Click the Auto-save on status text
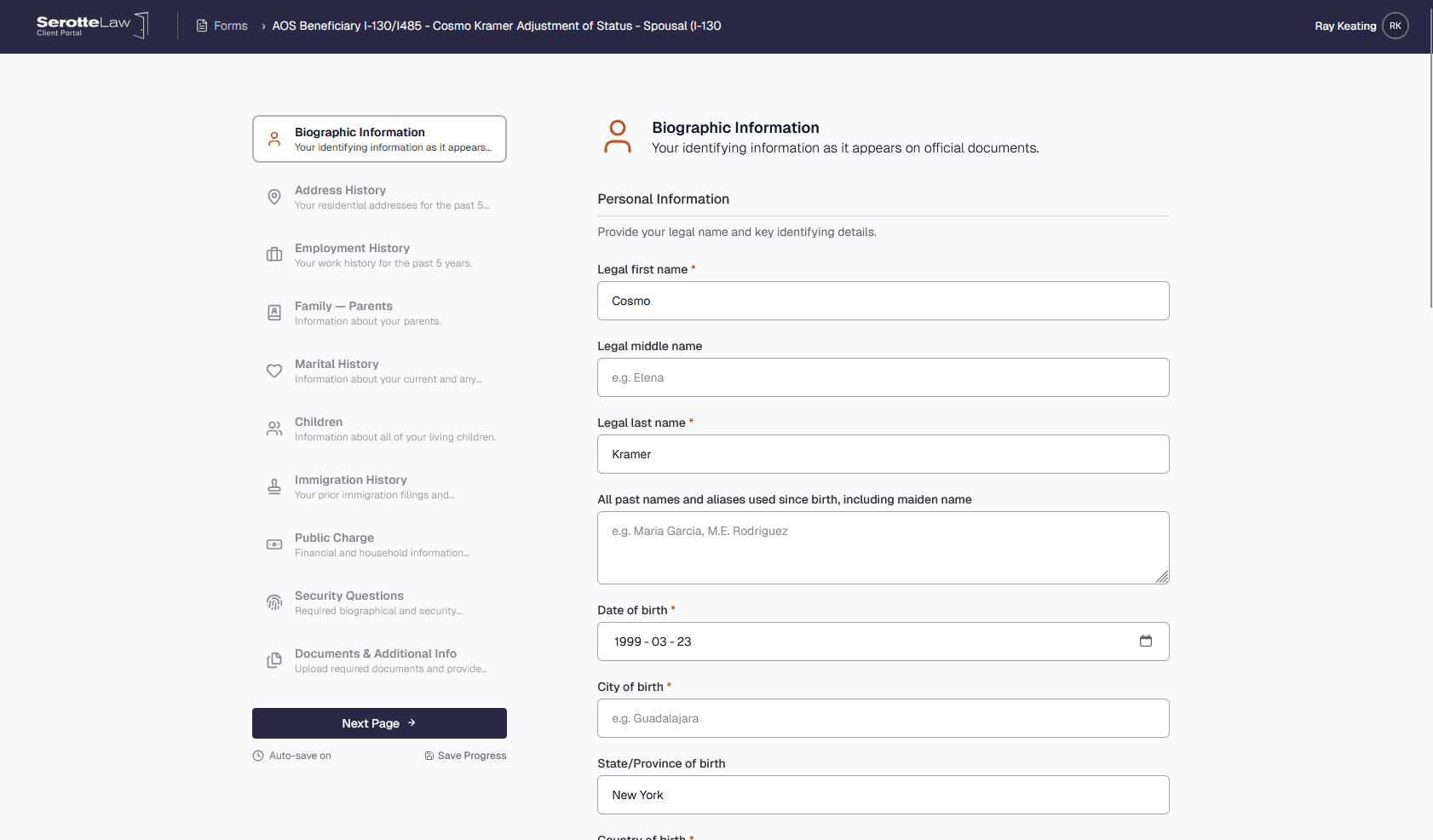 pos(300,756)
